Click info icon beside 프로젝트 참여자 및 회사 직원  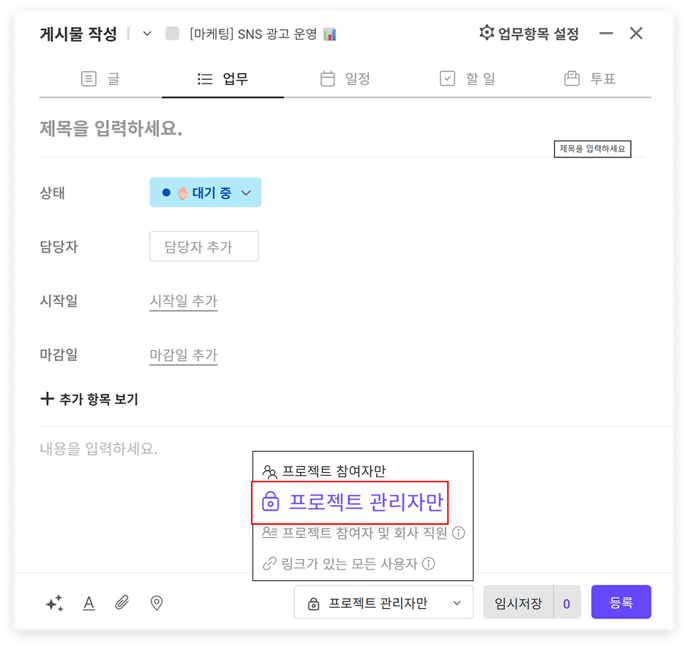coord(458,533)
